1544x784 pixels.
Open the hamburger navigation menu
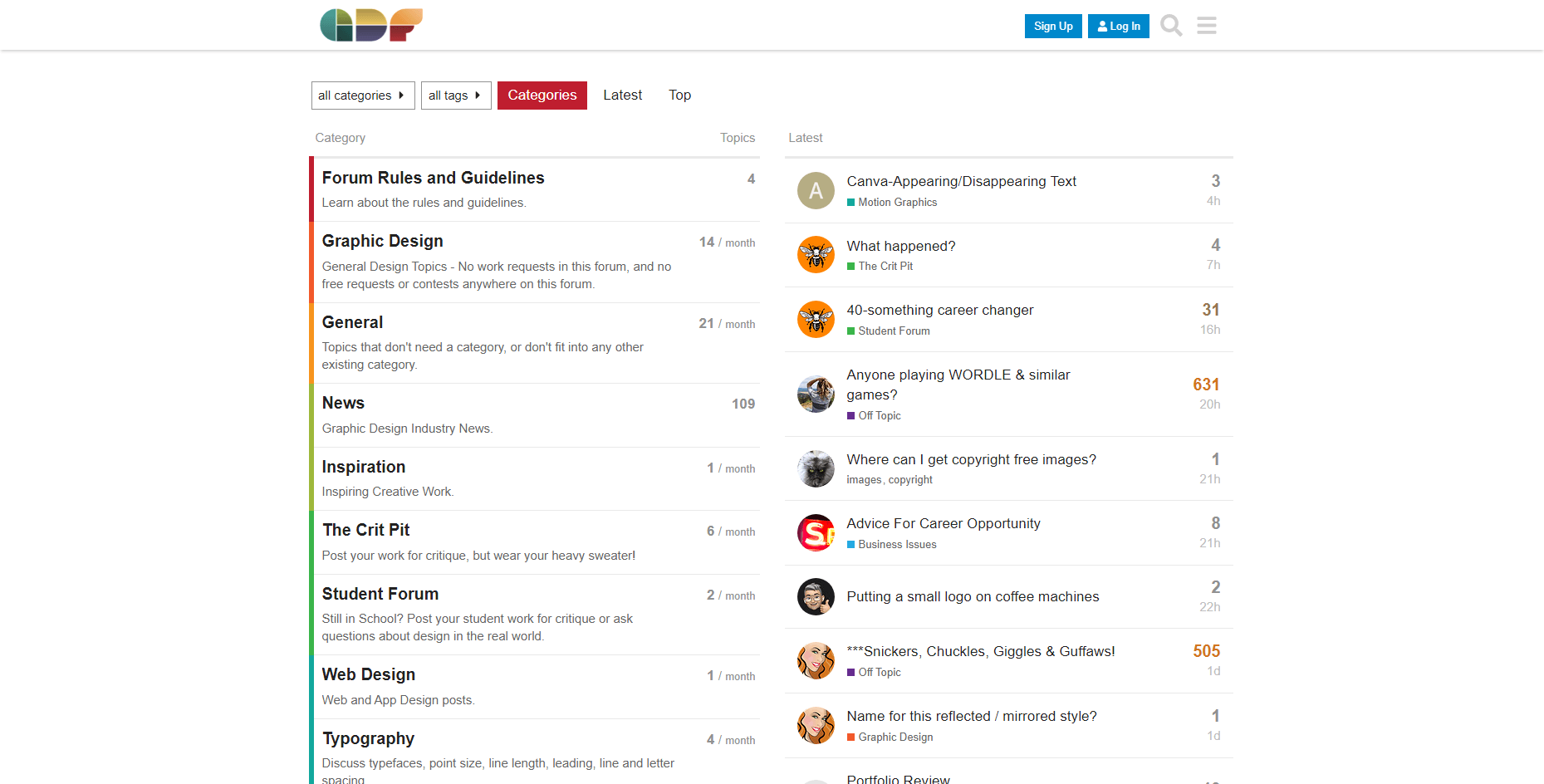click(1206, 26)
